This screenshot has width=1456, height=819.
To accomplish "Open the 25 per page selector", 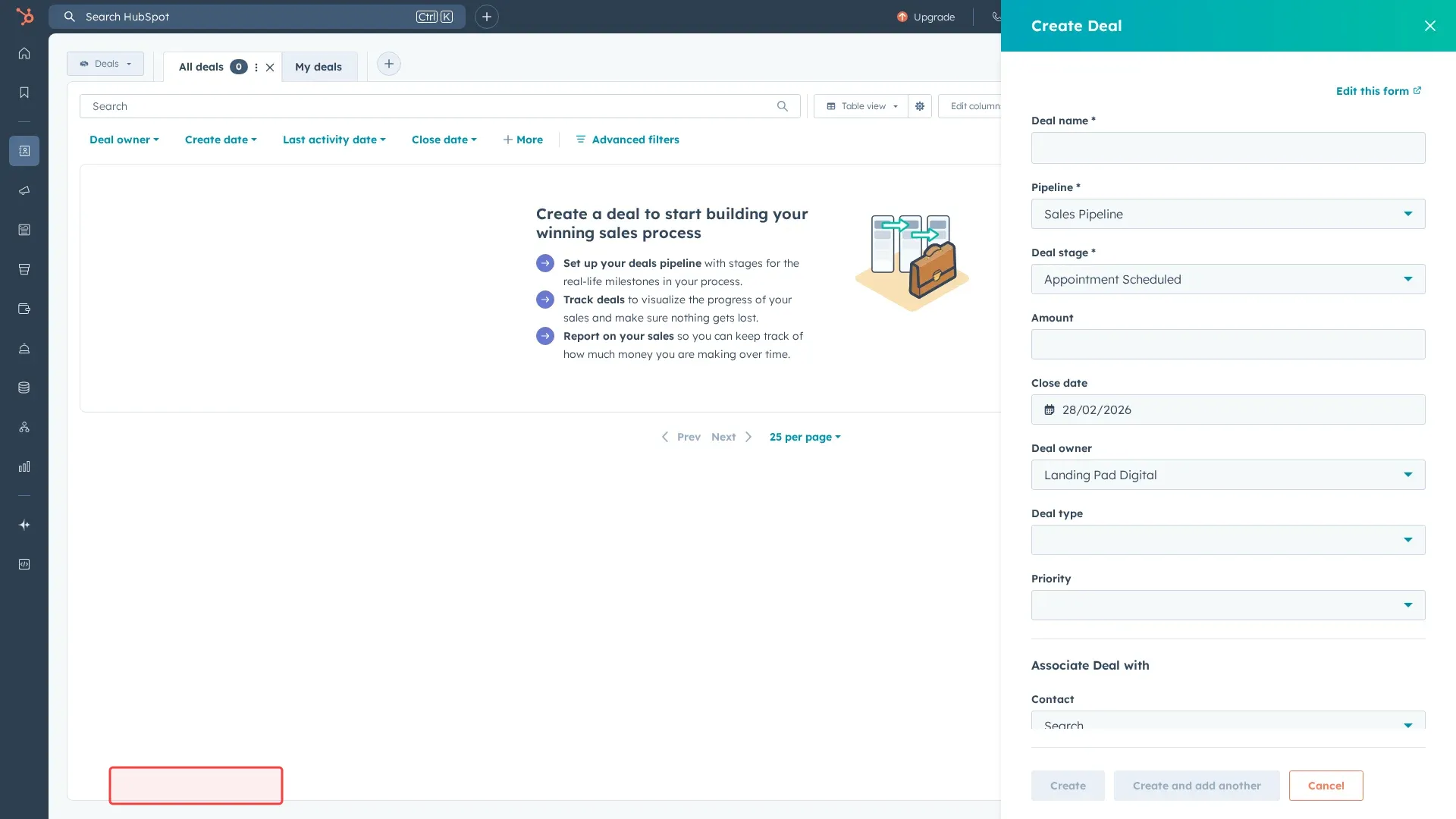I will pyautogui.click(x=805, y=437).
